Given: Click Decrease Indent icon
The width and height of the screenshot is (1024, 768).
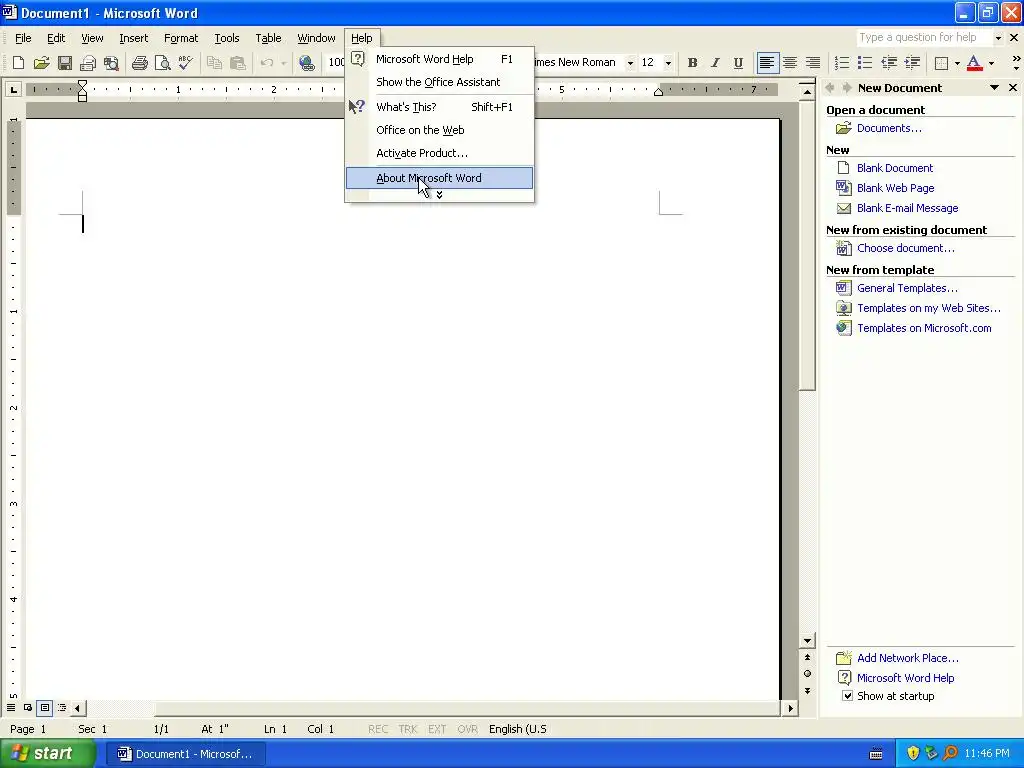Looking at the screenshot, I should point(889,63).
